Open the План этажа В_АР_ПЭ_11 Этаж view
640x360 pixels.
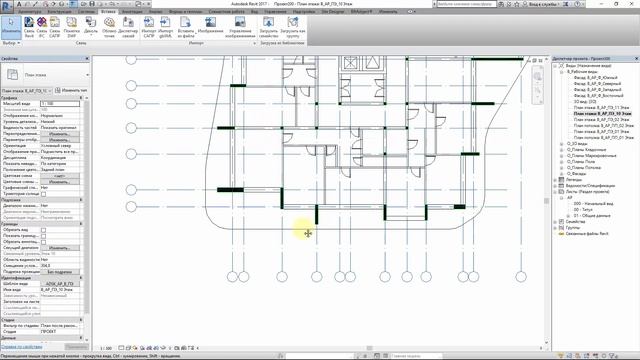601,108
